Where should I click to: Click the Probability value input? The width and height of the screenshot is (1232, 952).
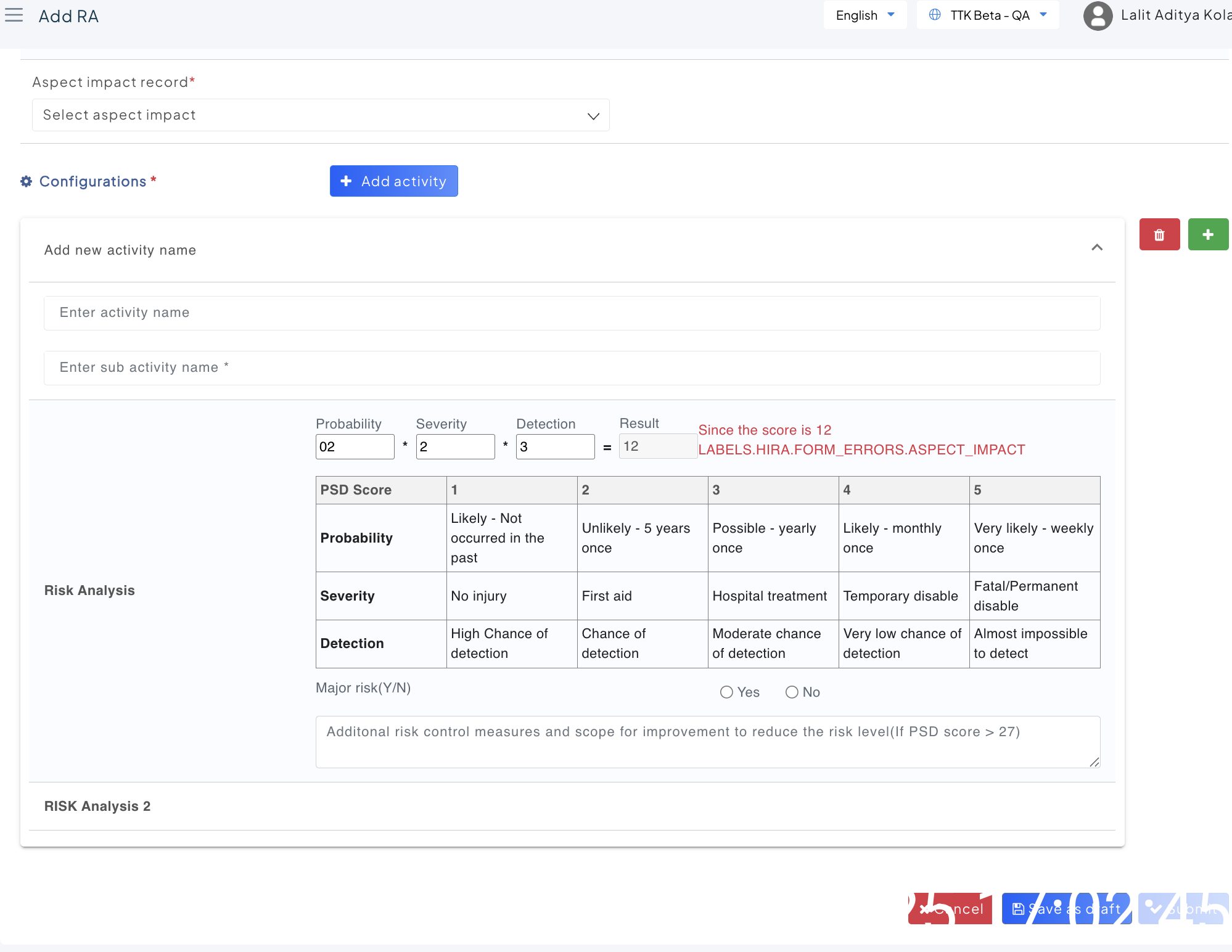355,447
